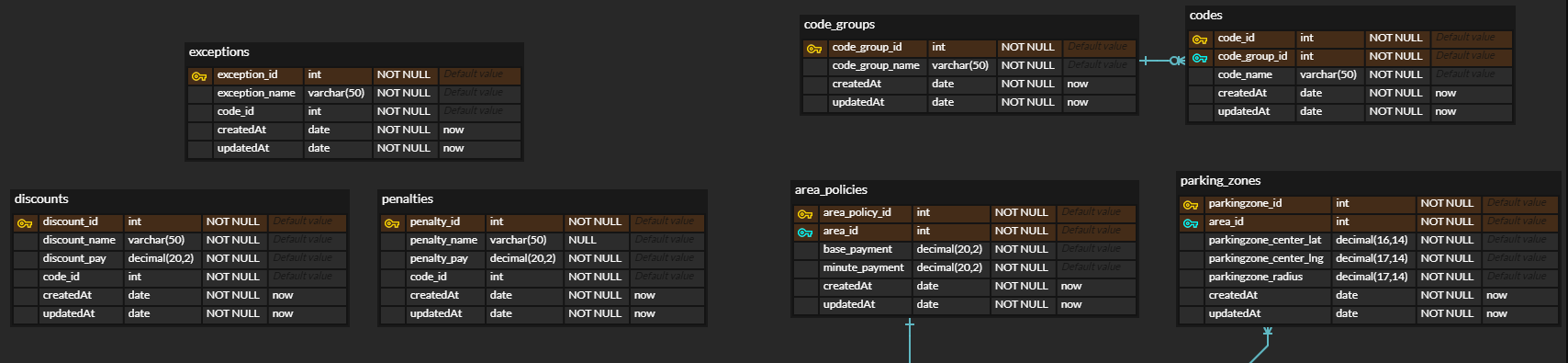Click the parkingzone_center_lng column name
The image size is (1568, 363).
click(x=1266, y=258)
